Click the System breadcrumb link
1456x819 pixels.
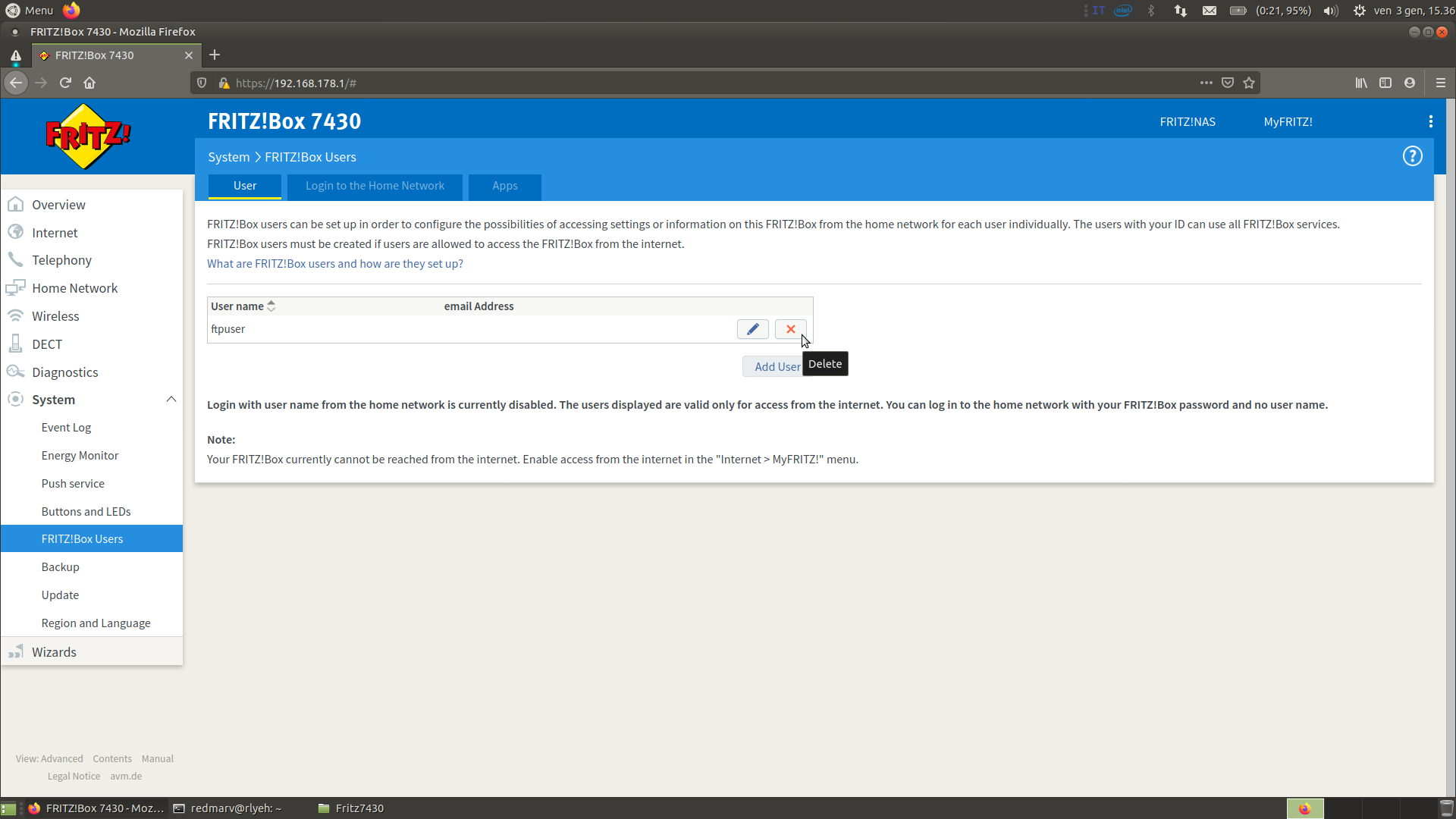228,157
